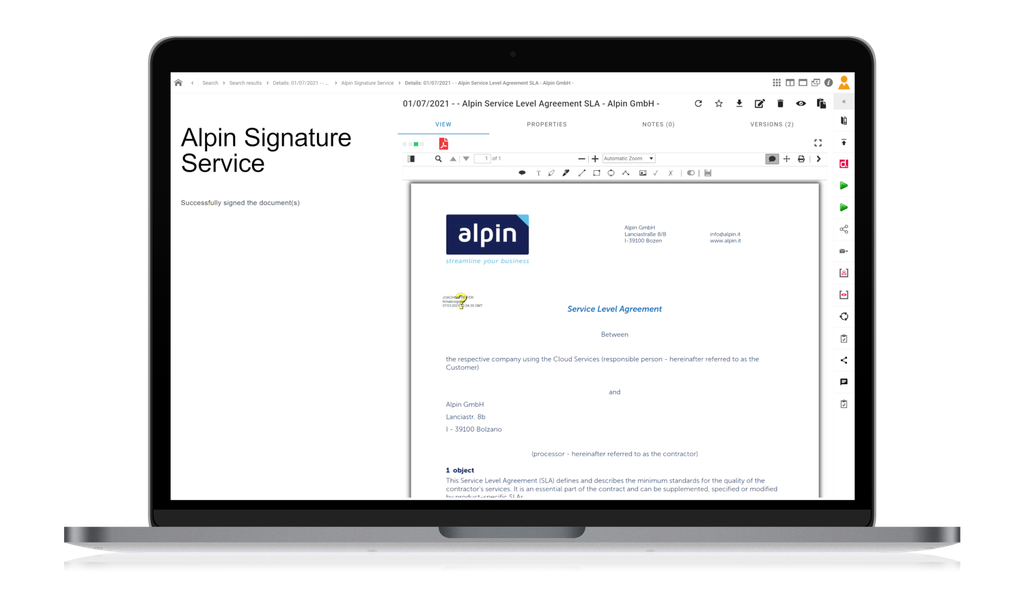Click the 'Service Level Agreement' heading
This screenshot has height=589, width=1024.
pos(615,309)
